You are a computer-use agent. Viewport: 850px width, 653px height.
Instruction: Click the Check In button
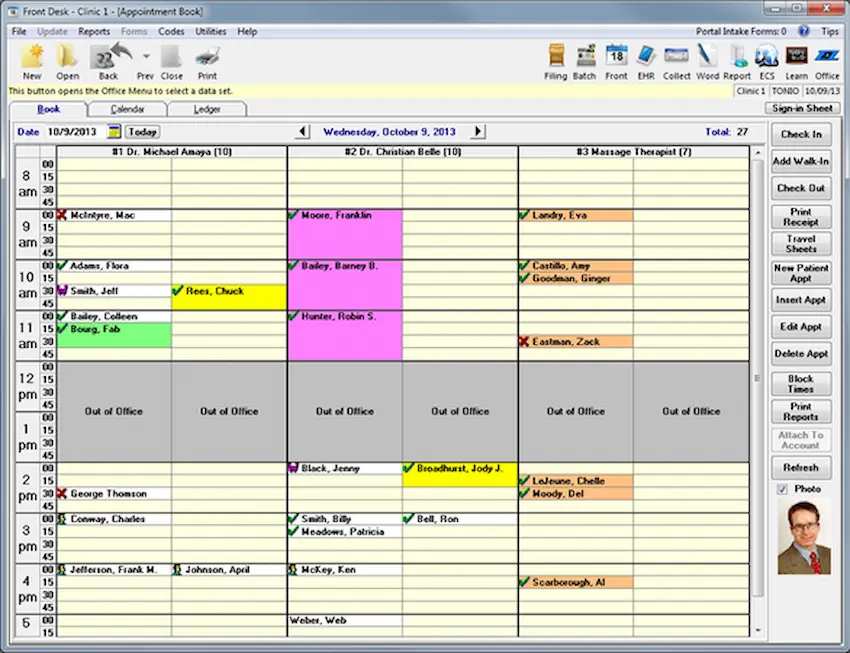click(x=801, y=134)
